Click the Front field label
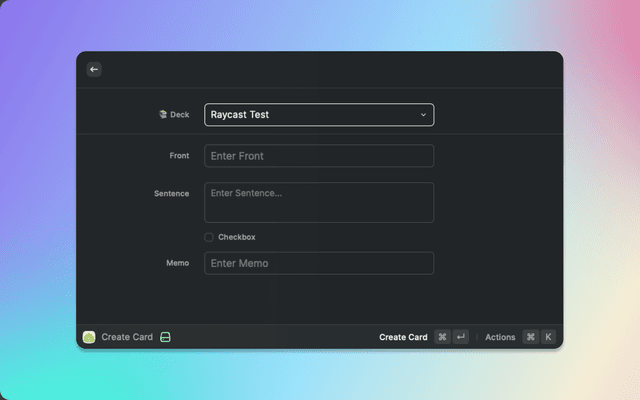 [x=179, y=156]
